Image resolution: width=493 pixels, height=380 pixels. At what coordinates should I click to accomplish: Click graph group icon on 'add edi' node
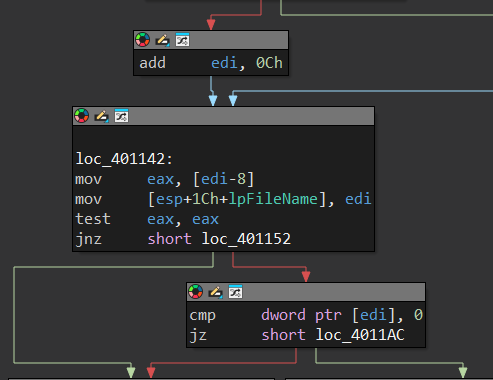182,40
